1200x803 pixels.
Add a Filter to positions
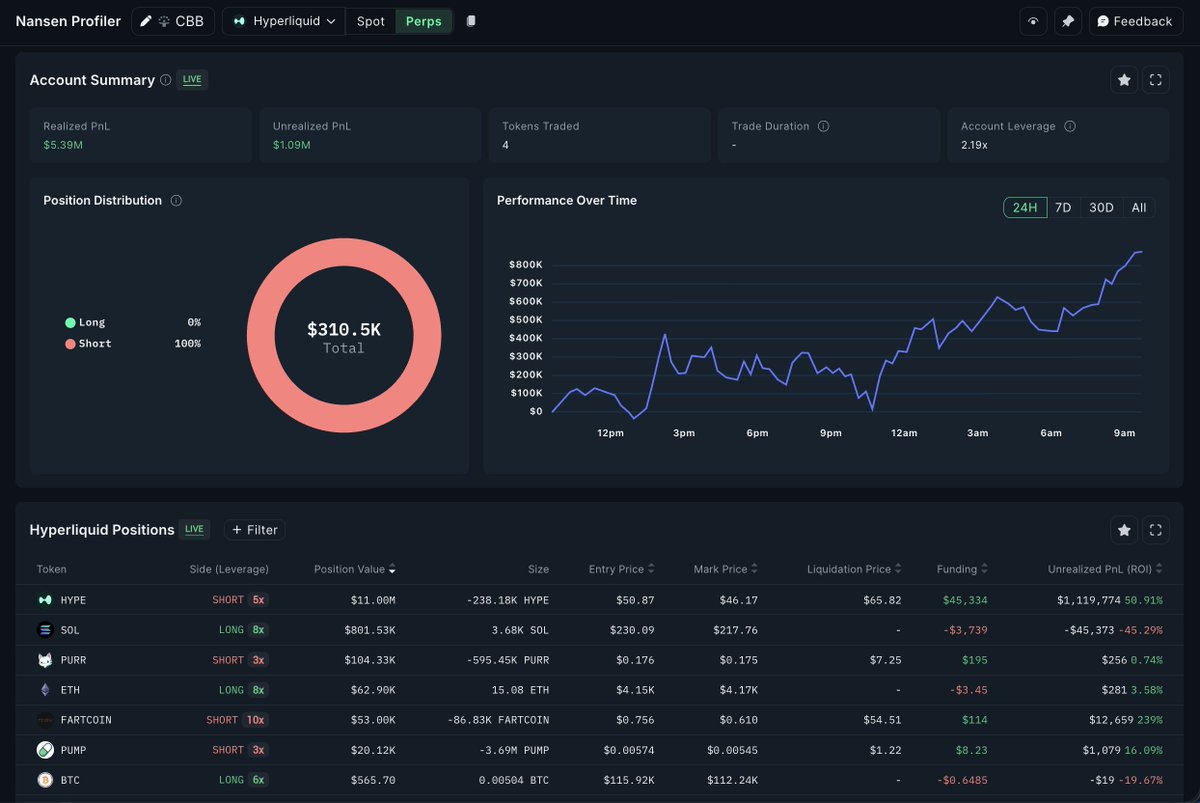click(x=254, y=530)
